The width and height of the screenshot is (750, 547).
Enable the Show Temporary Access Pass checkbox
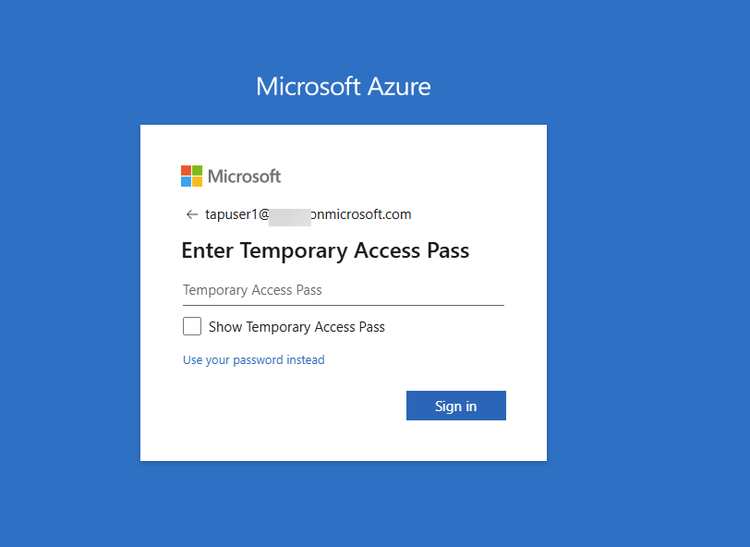(x=192, y=326)
